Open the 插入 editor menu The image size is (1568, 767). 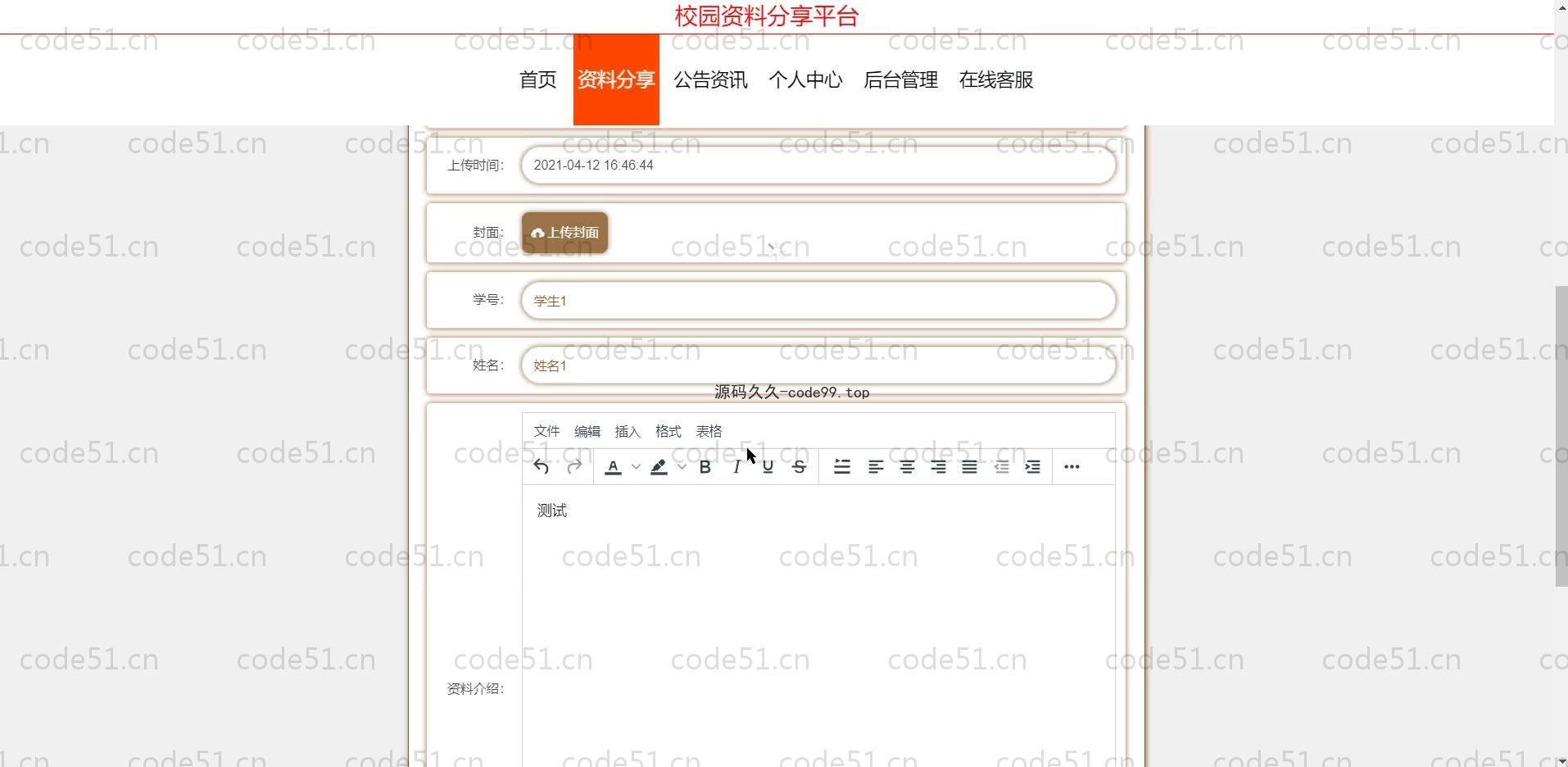[628, 431]
